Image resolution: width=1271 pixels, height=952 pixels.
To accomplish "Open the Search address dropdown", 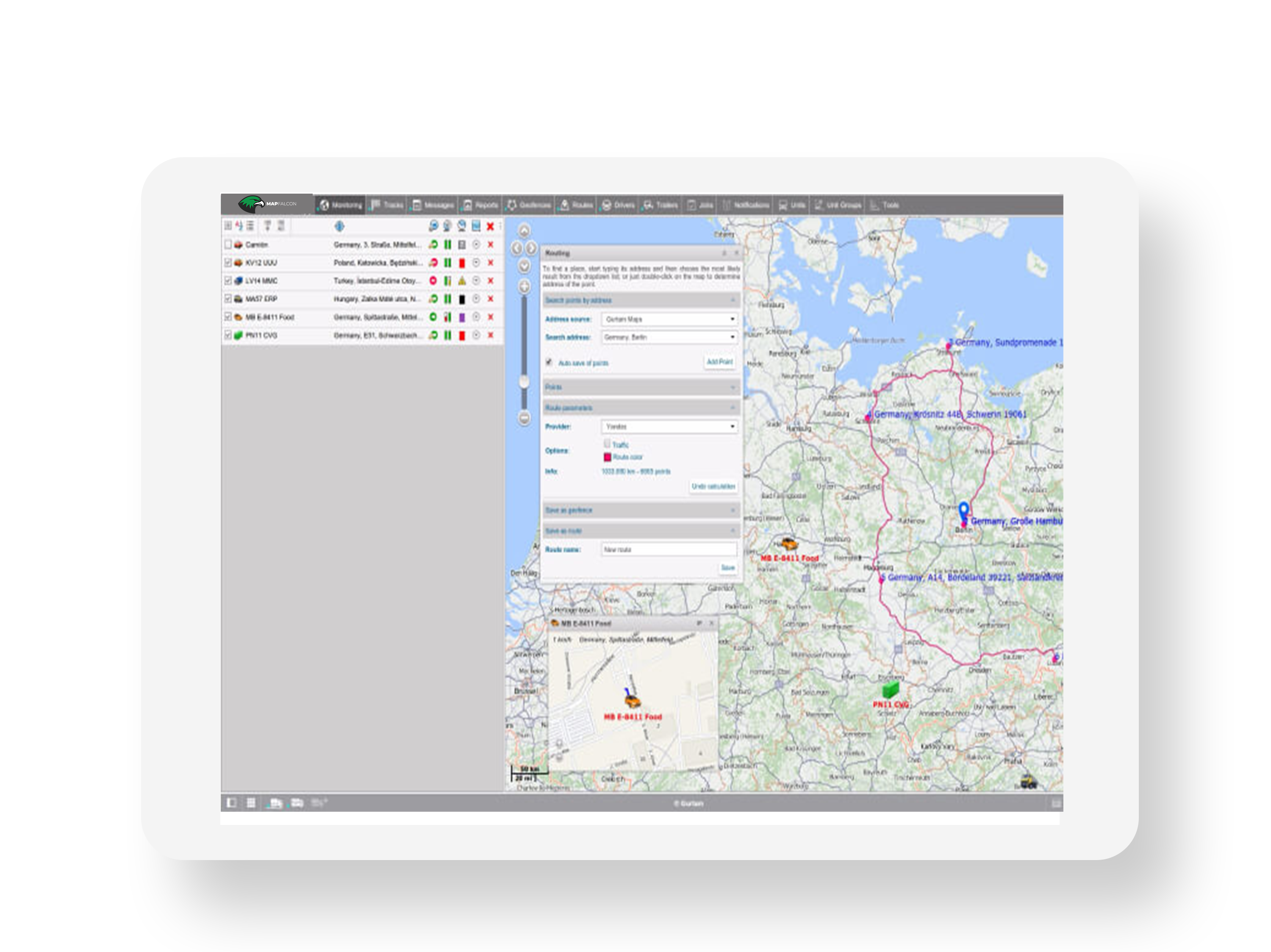I will [x=669, y=337].
